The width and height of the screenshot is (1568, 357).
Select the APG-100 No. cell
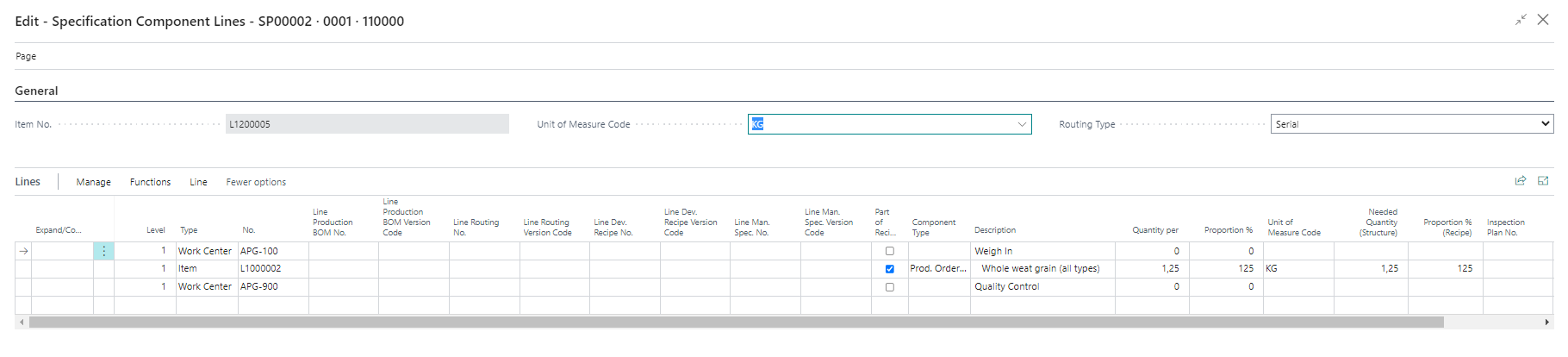tap(272, 251)
